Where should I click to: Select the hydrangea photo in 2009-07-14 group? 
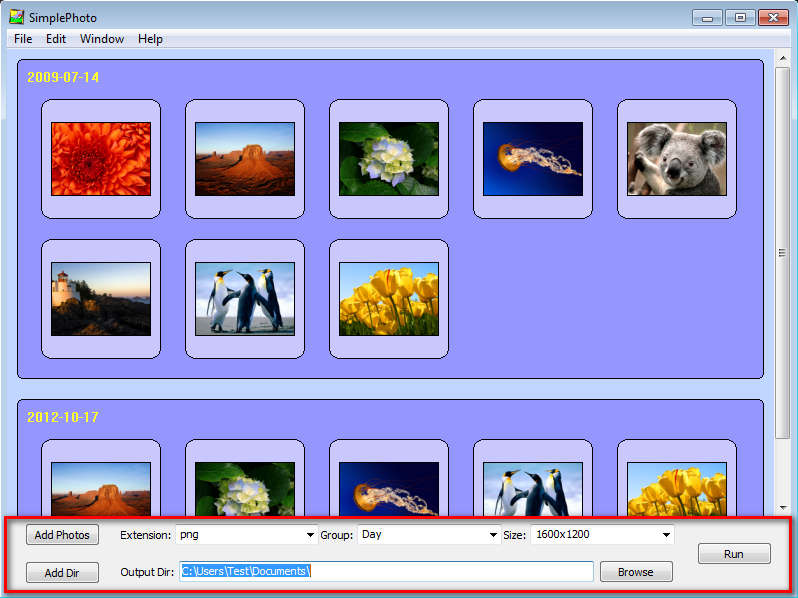[x=389, y=159]
